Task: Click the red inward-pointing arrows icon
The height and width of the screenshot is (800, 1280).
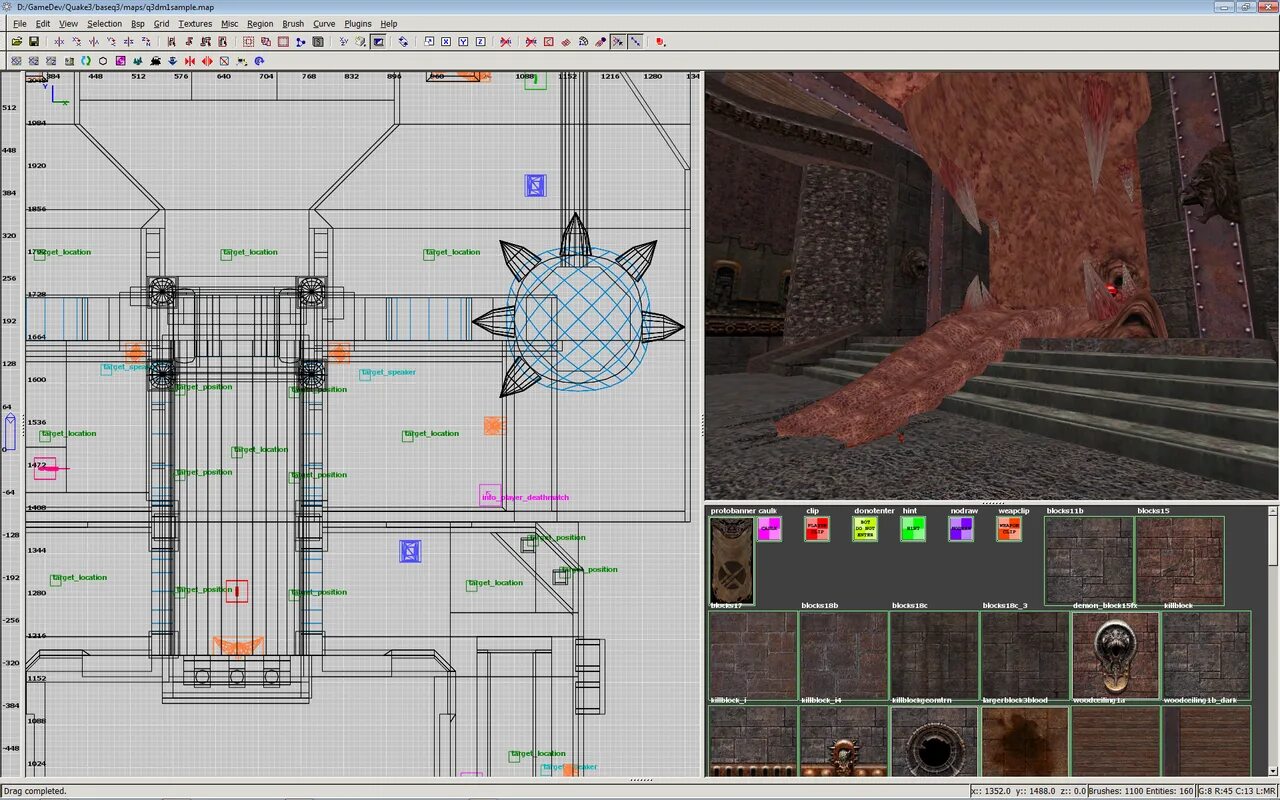Action: 189,61
